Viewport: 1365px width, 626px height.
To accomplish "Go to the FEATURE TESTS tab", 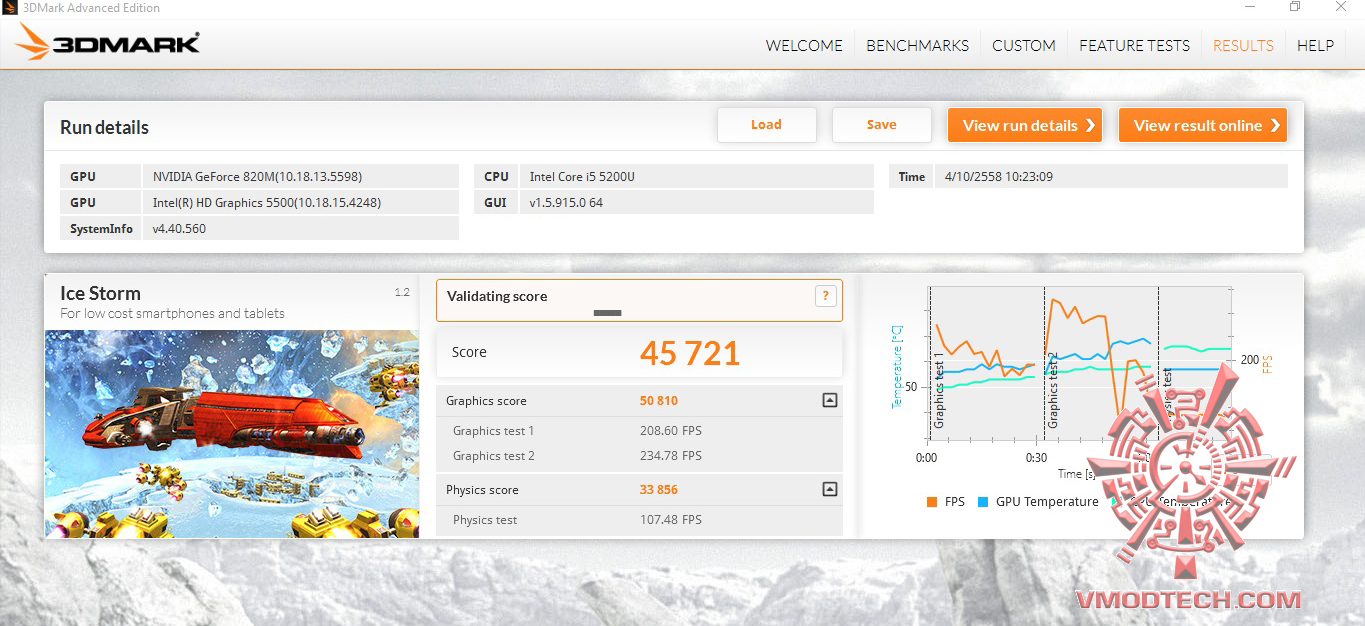I will click(x=1134, y=45).
